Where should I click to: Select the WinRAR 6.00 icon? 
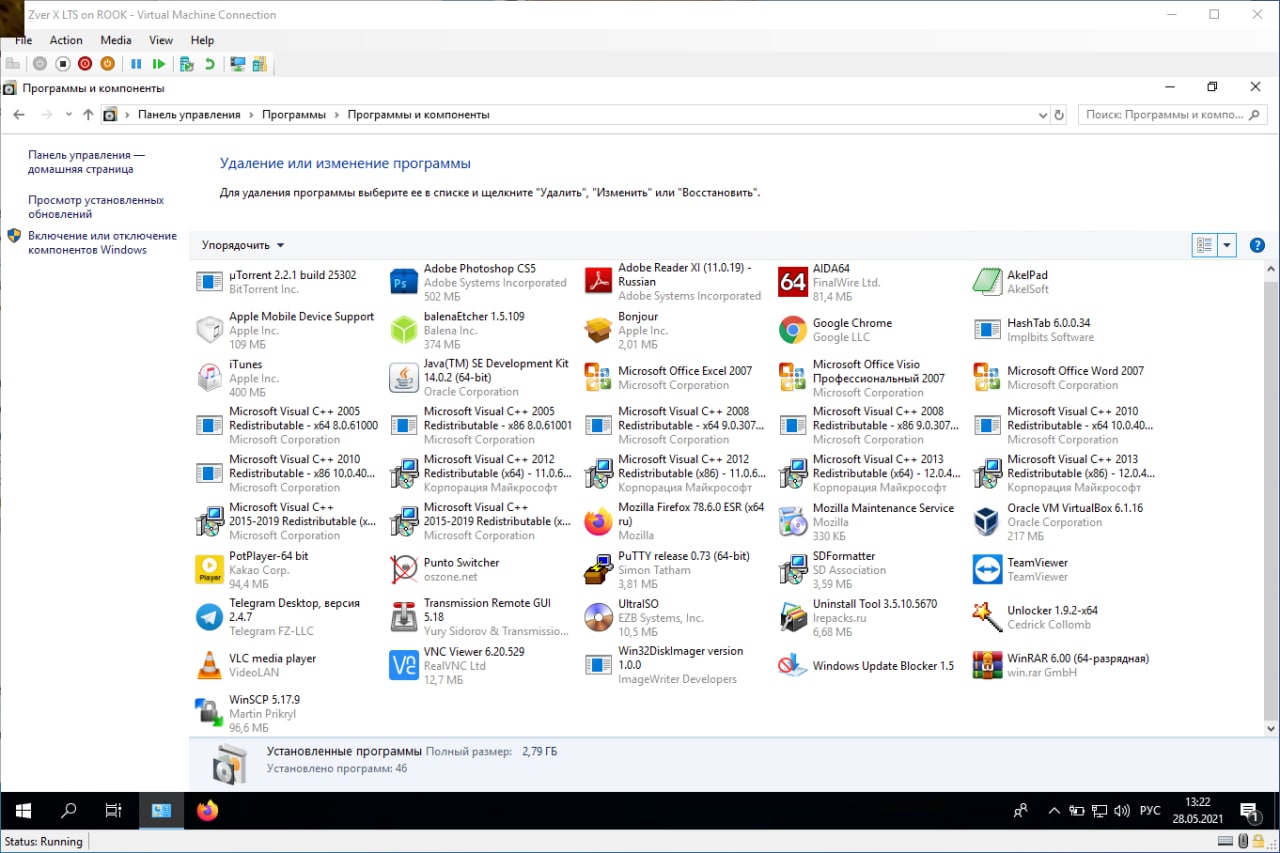coord(987,665)
